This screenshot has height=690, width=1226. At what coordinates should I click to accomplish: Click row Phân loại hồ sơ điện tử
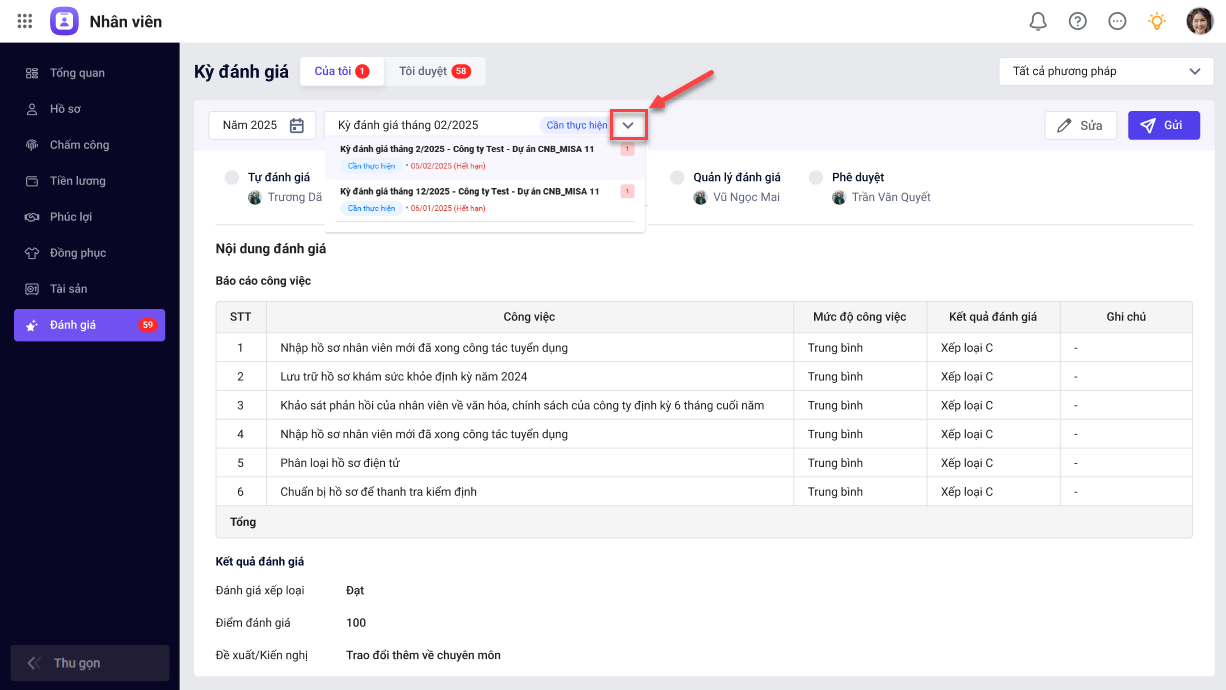coord(704,463)
